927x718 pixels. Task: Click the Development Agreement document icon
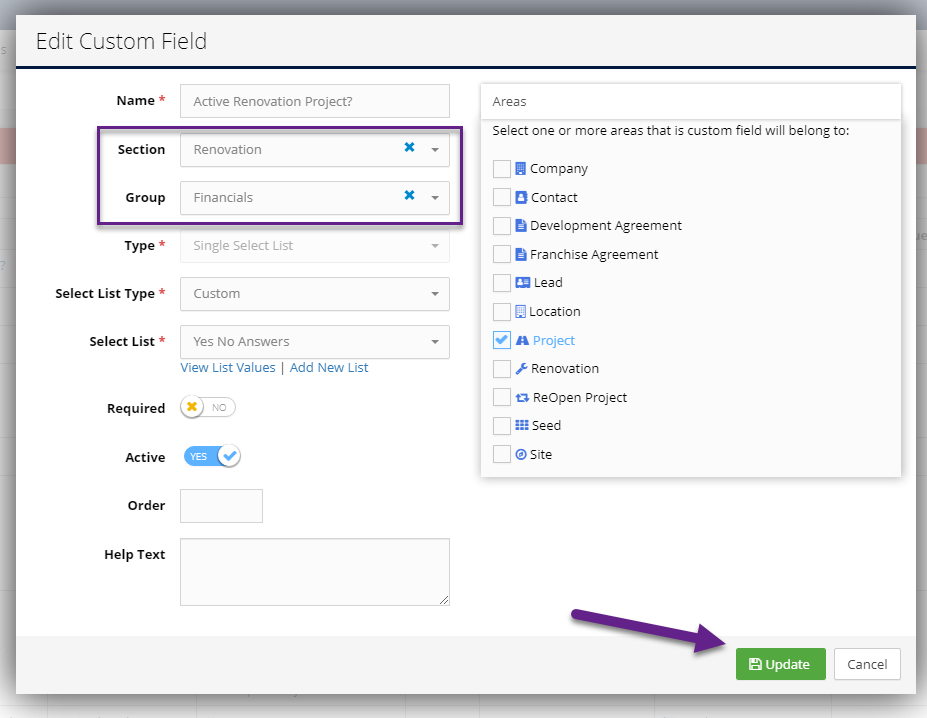point(521,225)
